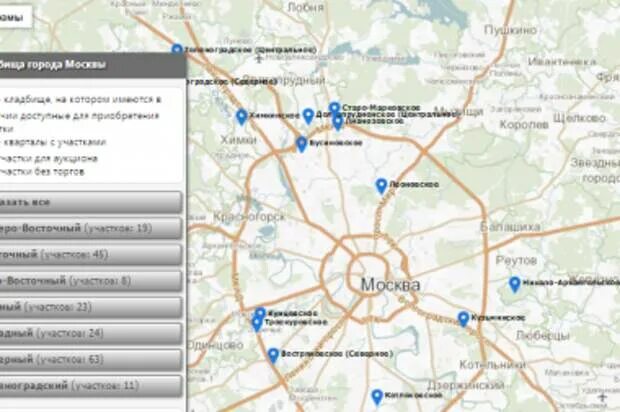Pick the Западный district (участков: 24)
This screenshot has width=620, height=412.
[91, 333]
